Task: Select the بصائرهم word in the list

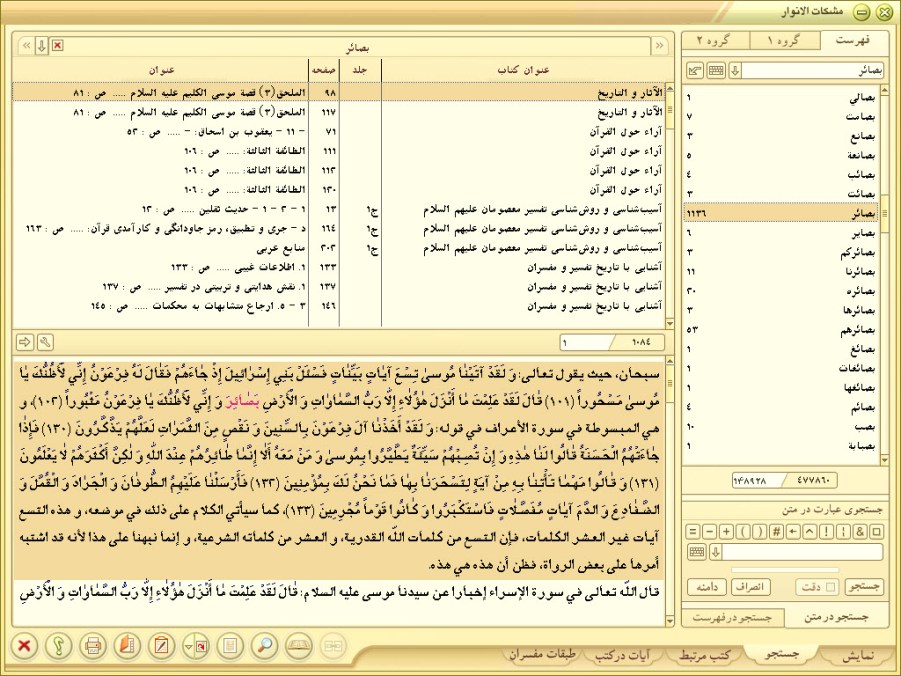Action: [781, 330]
